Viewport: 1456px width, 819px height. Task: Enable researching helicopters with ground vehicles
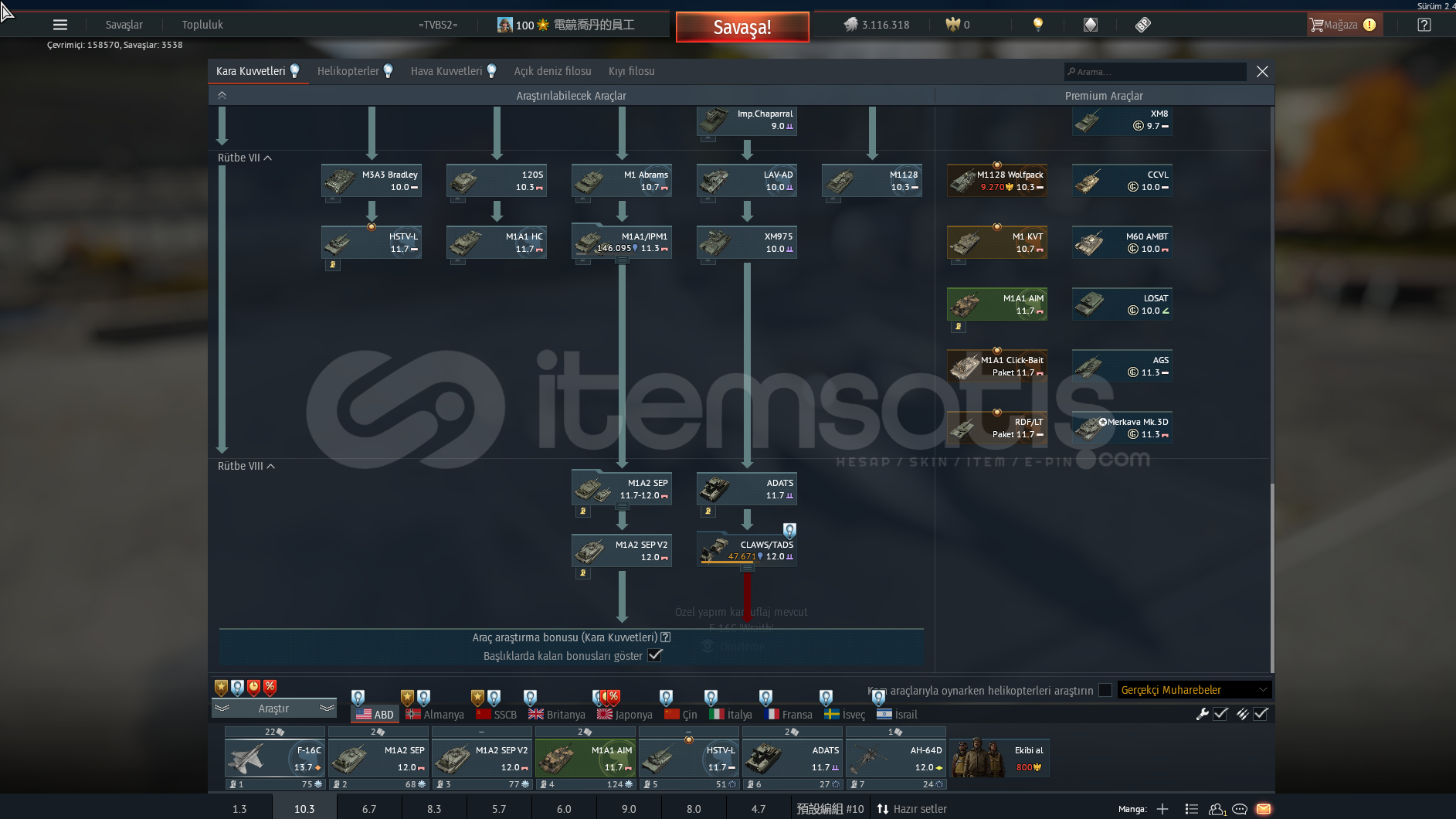point(1105,690)
